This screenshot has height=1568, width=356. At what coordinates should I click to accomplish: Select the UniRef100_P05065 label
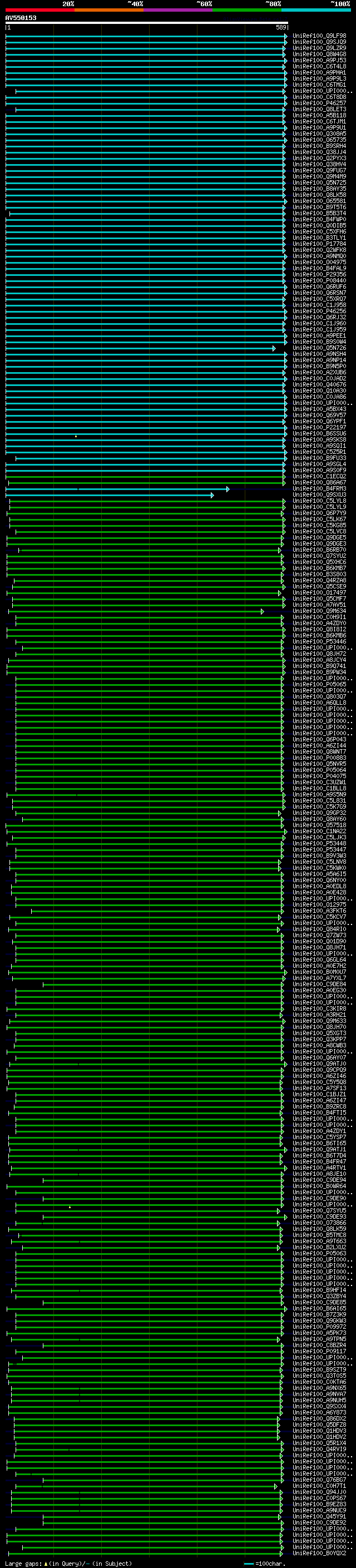point(319,684)
